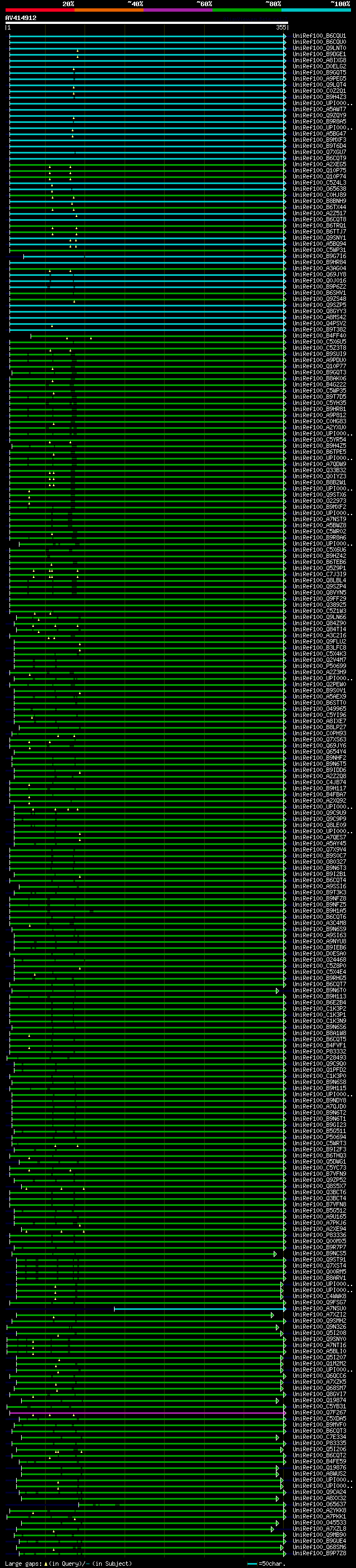
Task: Select the AV414912 query name
Action: [x=21, y=18]
